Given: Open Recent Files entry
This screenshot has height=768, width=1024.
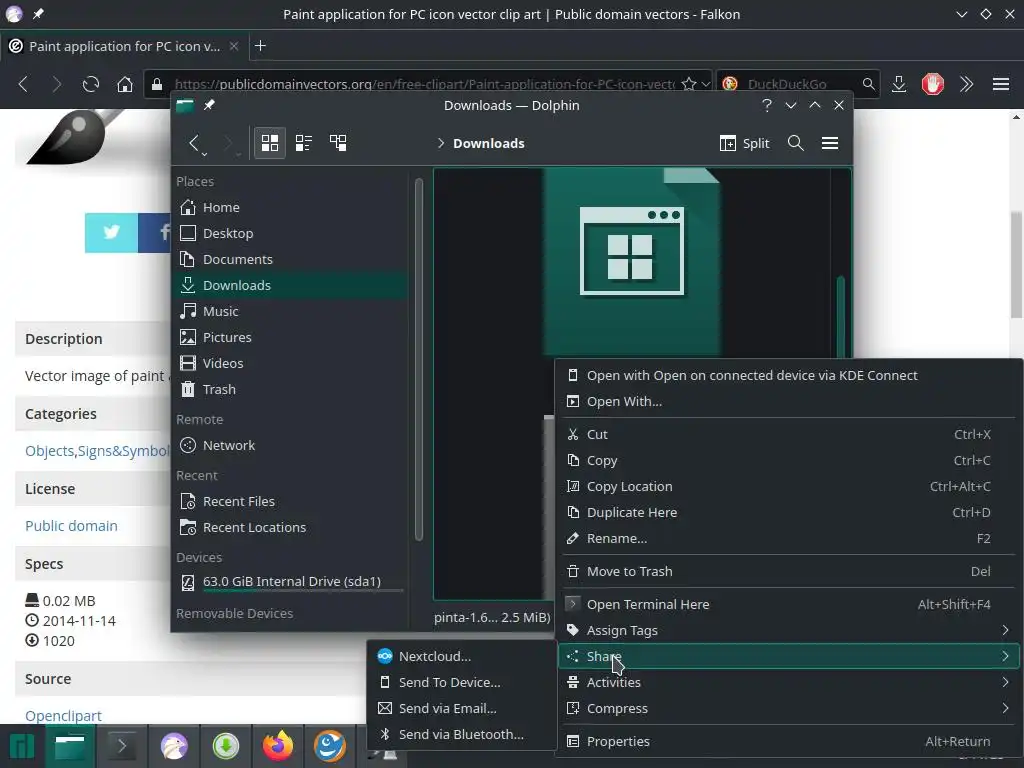Looking at the screenshot, I should coord(291,502).
